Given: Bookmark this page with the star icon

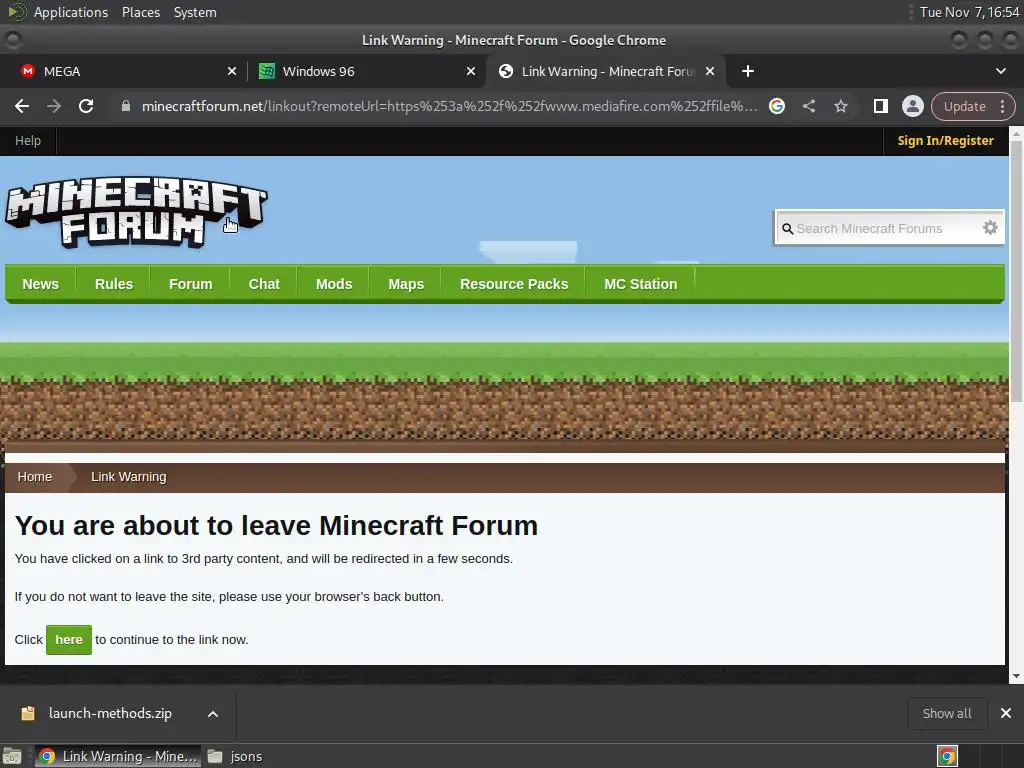Looking at the screenshot, I should (x=840, y=106).
